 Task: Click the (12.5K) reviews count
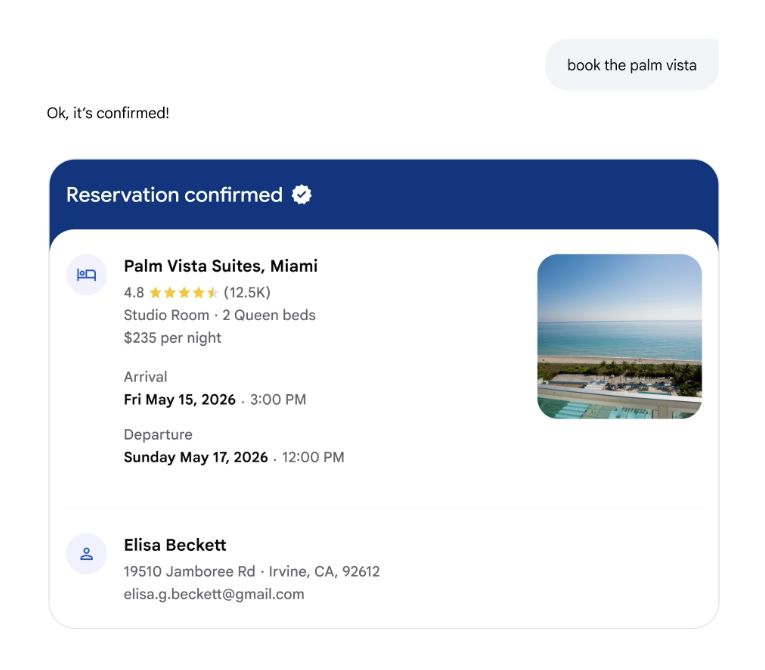[x=247, y=293]
